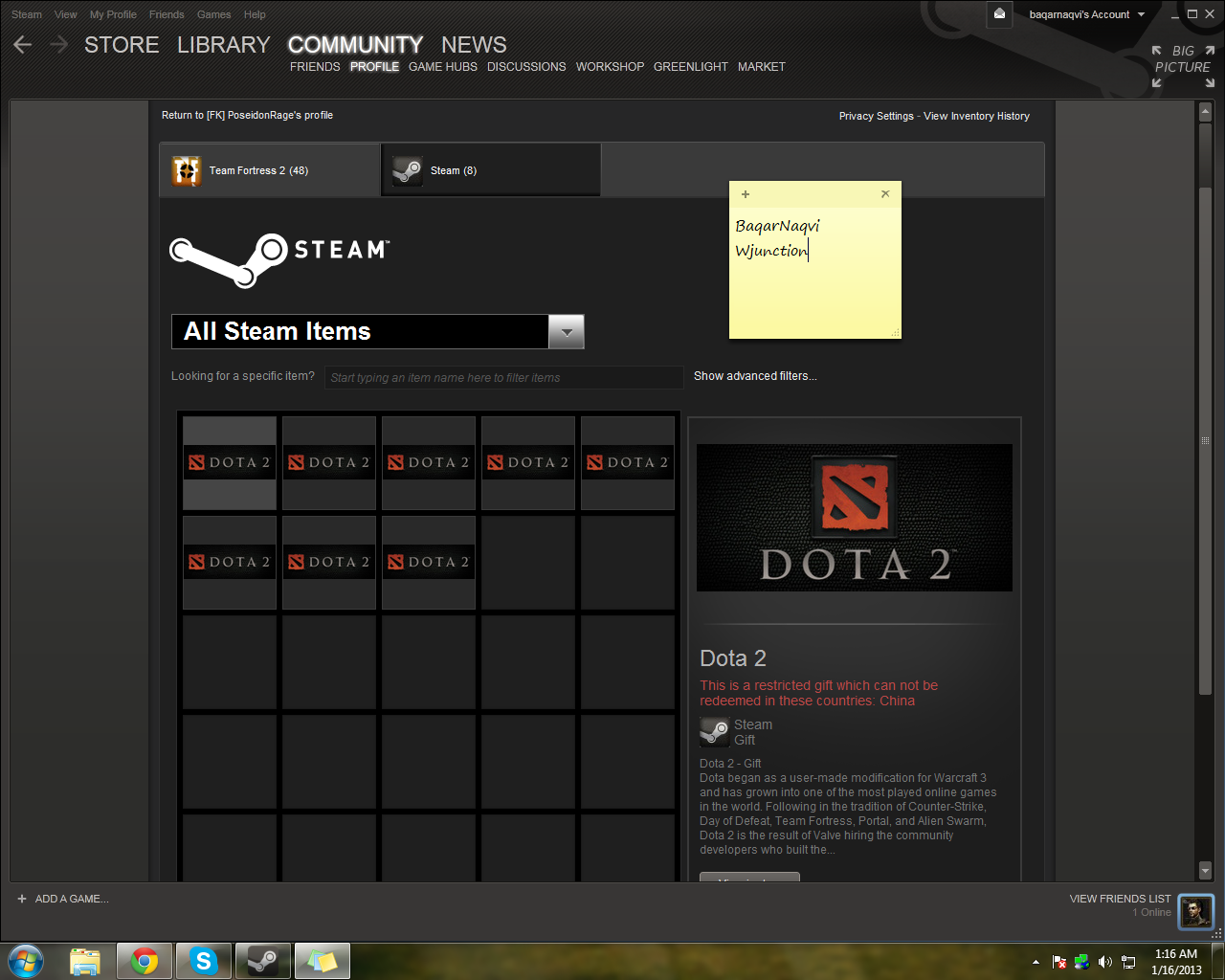Open File Explorer from taskbar
Screen dimensions: 1225x980
[x=85, y=961]
